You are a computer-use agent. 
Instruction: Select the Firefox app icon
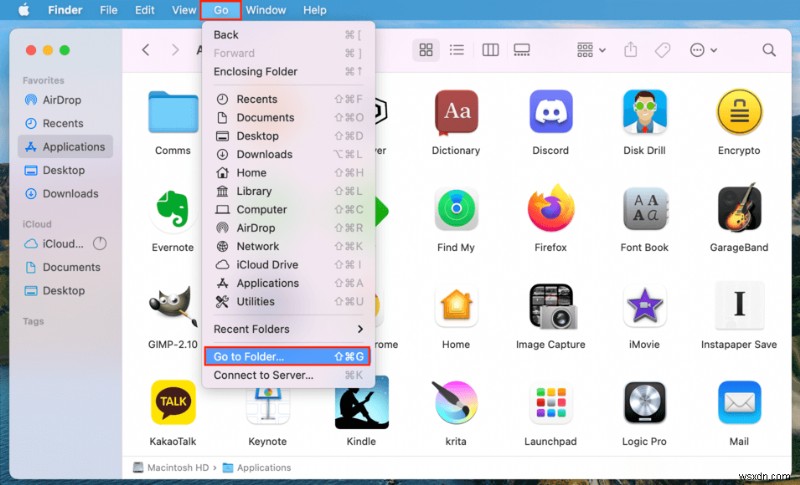pos(551,209)
